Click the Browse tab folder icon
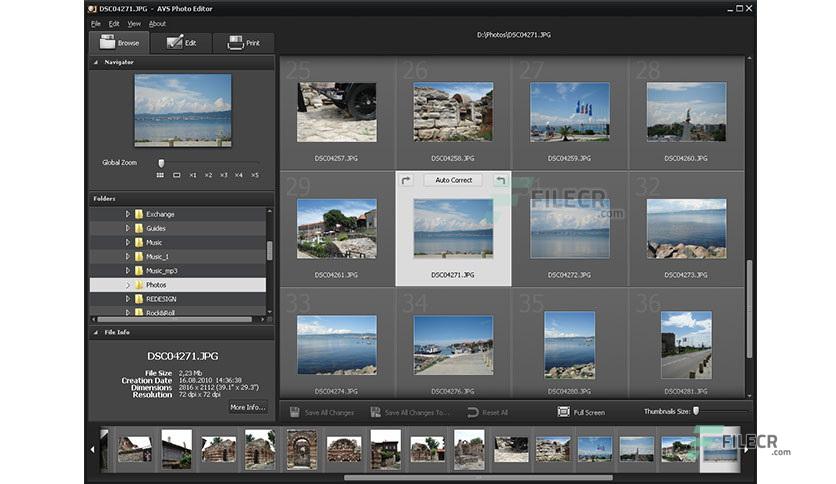The image size is (836, 484). 107,42
